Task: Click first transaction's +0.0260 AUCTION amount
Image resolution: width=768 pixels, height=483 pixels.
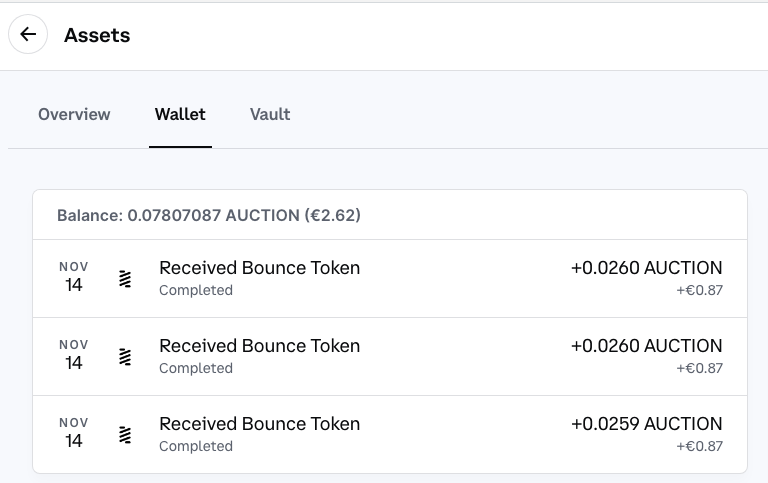Action: [x=647, y=268]
